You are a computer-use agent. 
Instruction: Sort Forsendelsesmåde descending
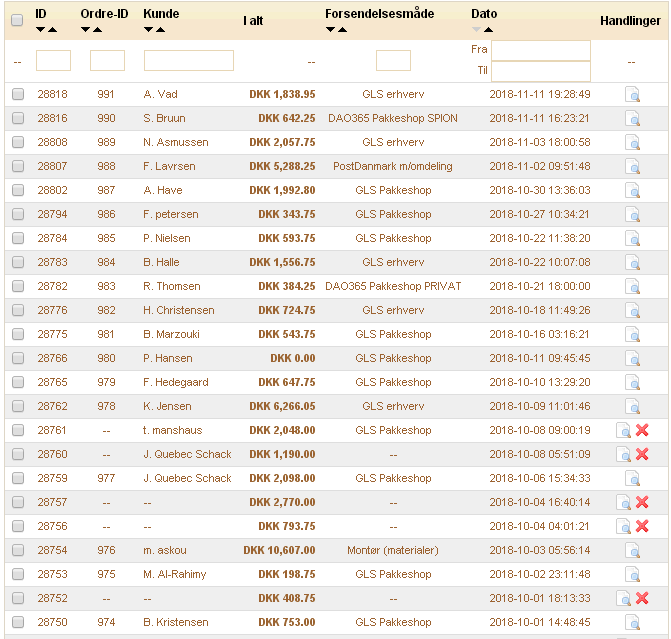click(x=330, y=30)
